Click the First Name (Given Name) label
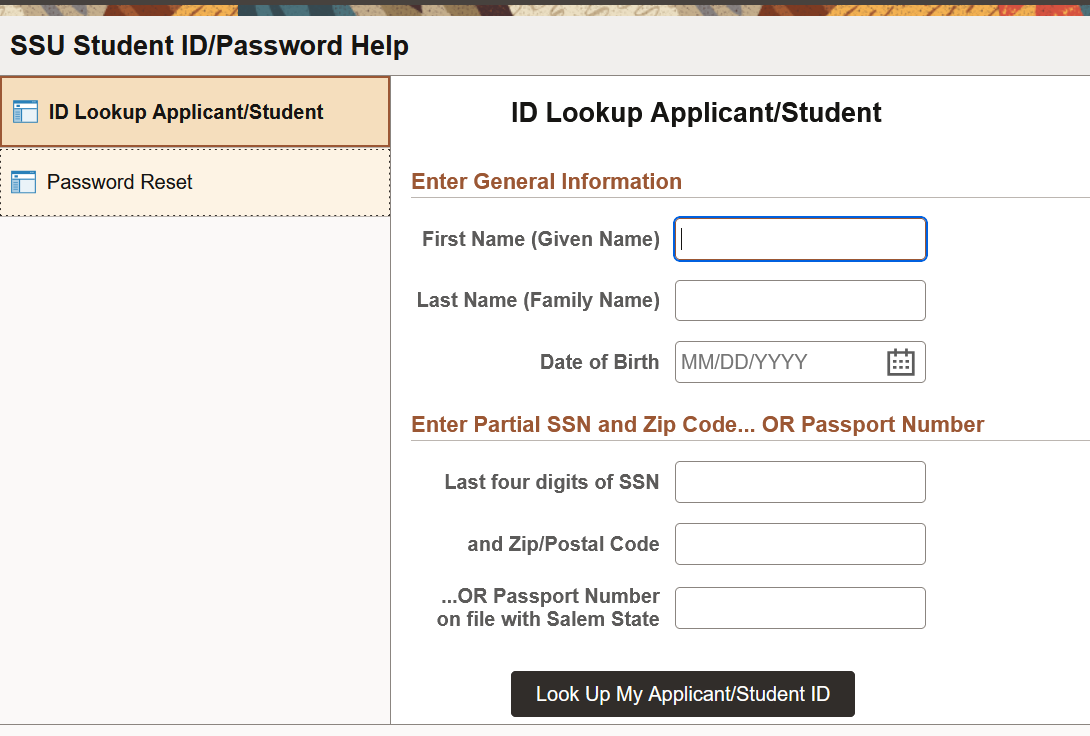The image size is (1090, 736). click(540, 239)
